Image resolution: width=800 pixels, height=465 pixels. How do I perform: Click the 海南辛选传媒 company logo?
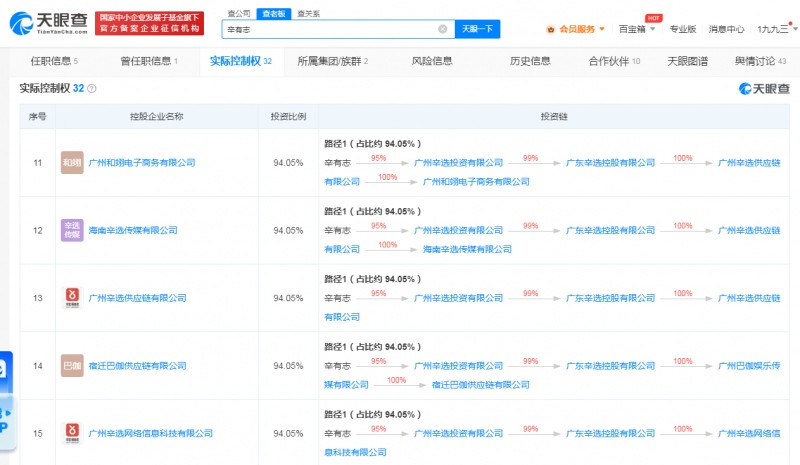pyautogui.click(x=72, y=230)
